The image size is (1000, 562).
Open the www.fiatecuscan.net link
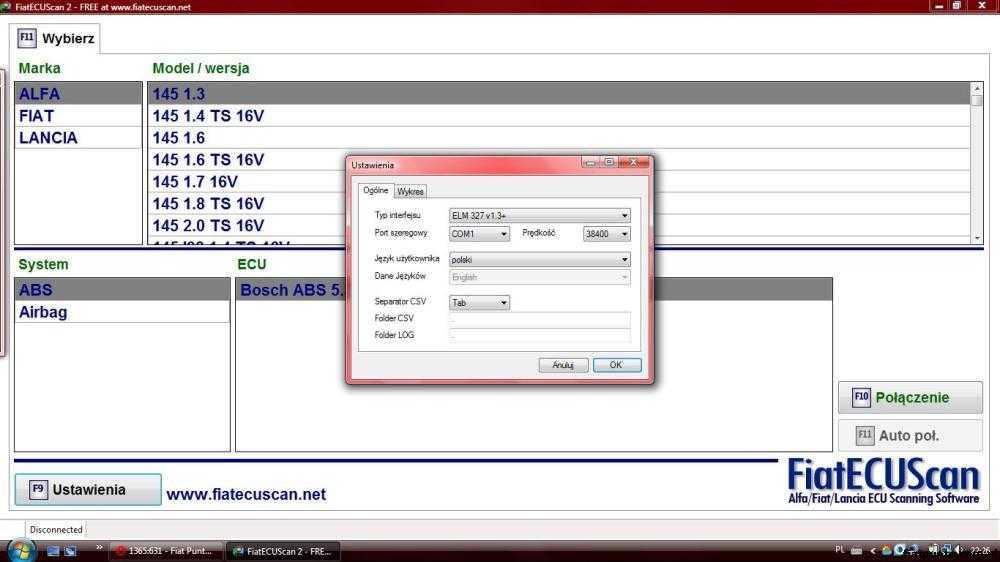246,494
